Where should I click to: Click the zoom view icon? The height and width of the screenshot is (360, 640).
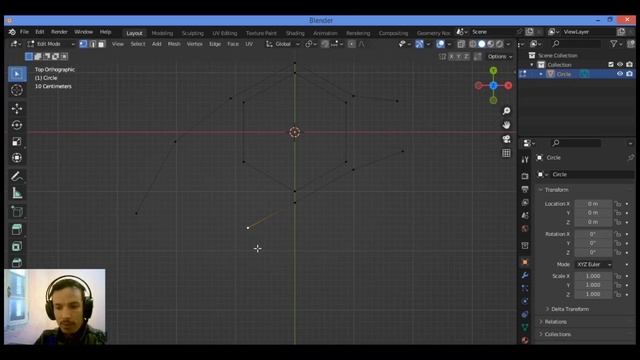506,111
